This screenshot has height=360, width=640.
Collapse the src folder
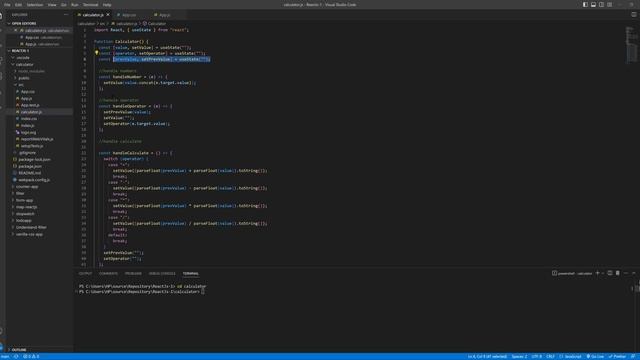click(x=21, y=84)
